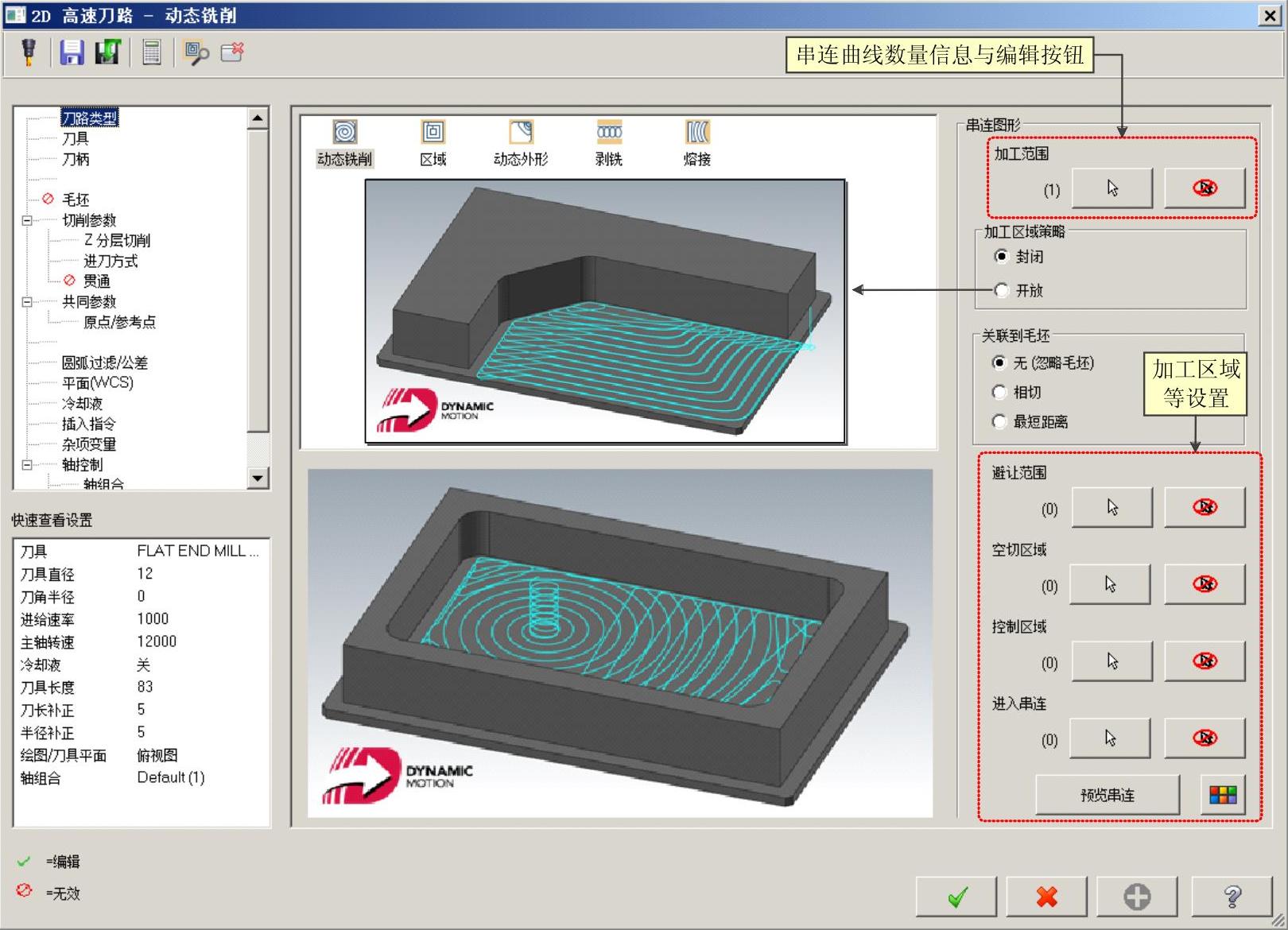The width and height of the screenshot is (1288, 930).
Task: Choose the 区域 toolpath type icon
Action: (433, 134)
